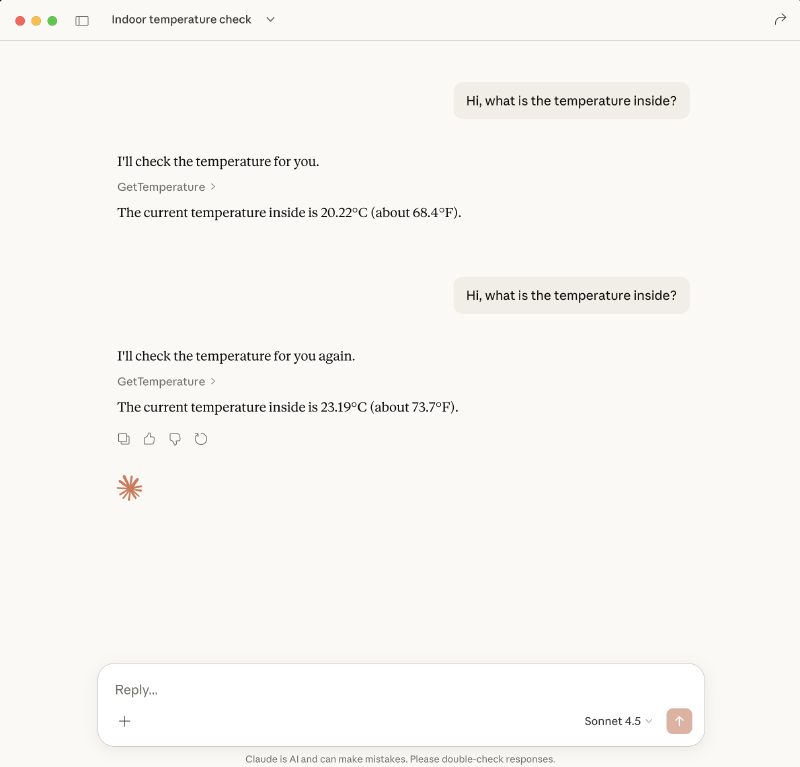This screenshot has width=800, height=767.
Task: Give the response a thumbs up
Action: 149,439
